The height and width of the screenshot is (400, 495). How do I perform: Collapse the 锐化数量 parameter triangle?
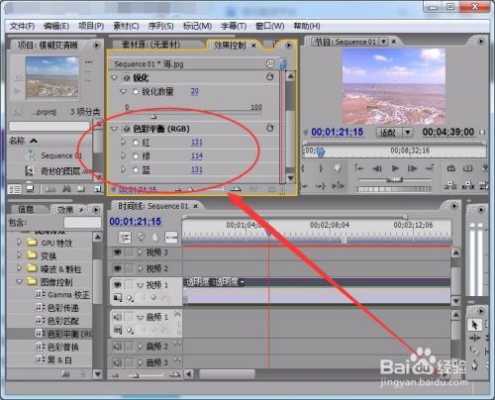point(123,91)
